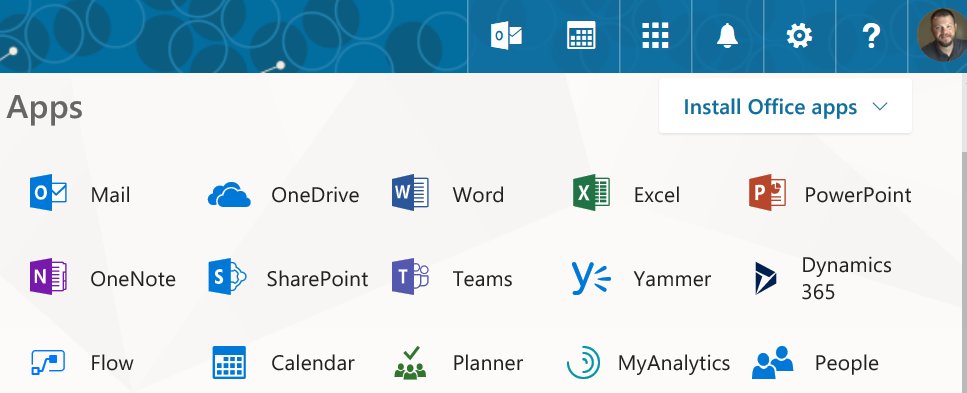This screenshot has height=393, width=967.
Task: Open the Mail text link
Action: 110,195
